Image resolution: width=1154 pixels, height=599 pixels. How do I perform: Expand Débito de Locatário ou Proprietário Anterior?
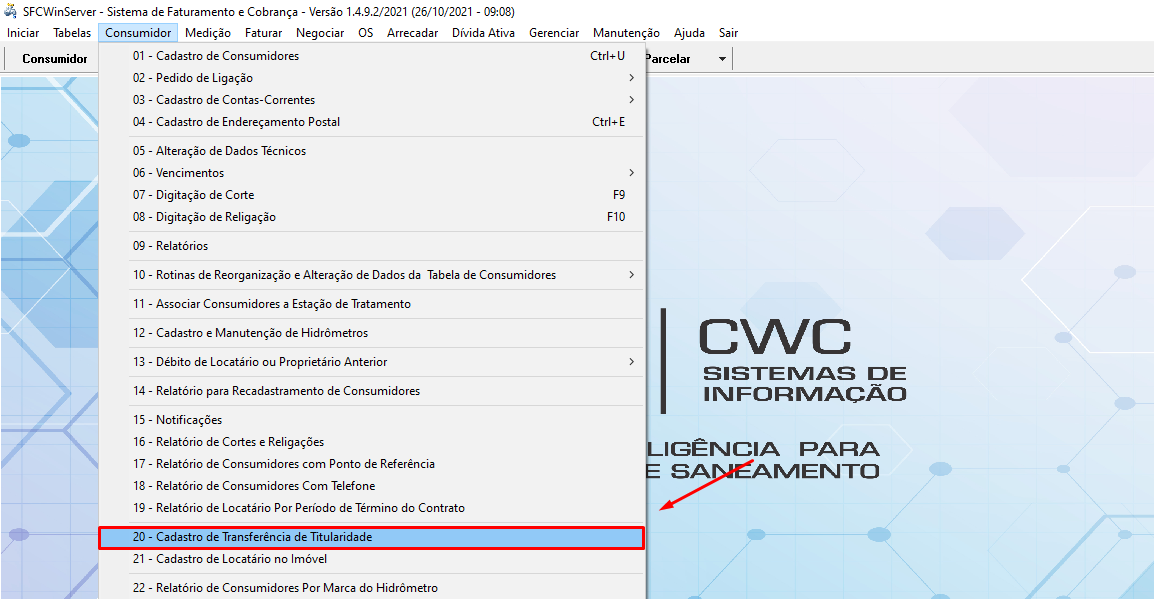[x=631, y=362]
